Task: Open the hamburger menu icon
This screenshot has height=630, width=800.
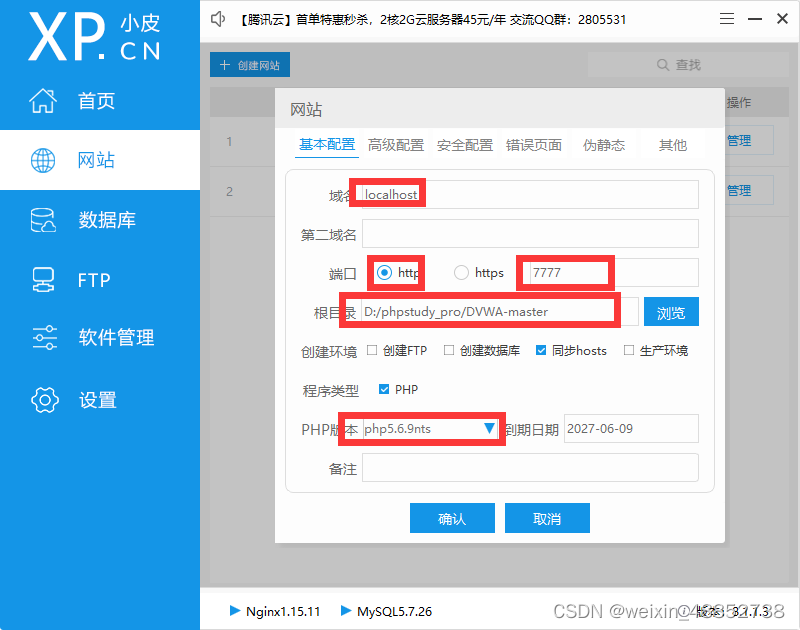Action: (x=727, y=19)
